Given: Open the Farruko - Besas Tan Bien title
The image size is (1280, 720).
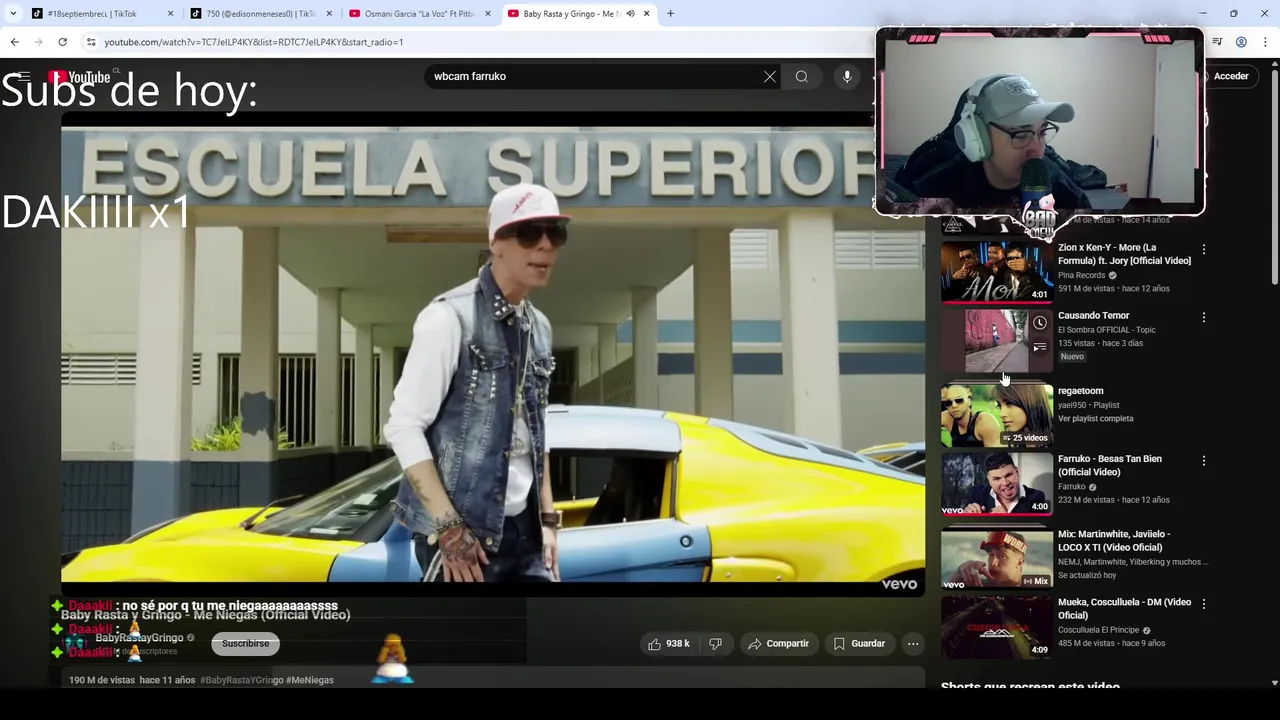Looking at the screenshot, I should (1110, 465).
